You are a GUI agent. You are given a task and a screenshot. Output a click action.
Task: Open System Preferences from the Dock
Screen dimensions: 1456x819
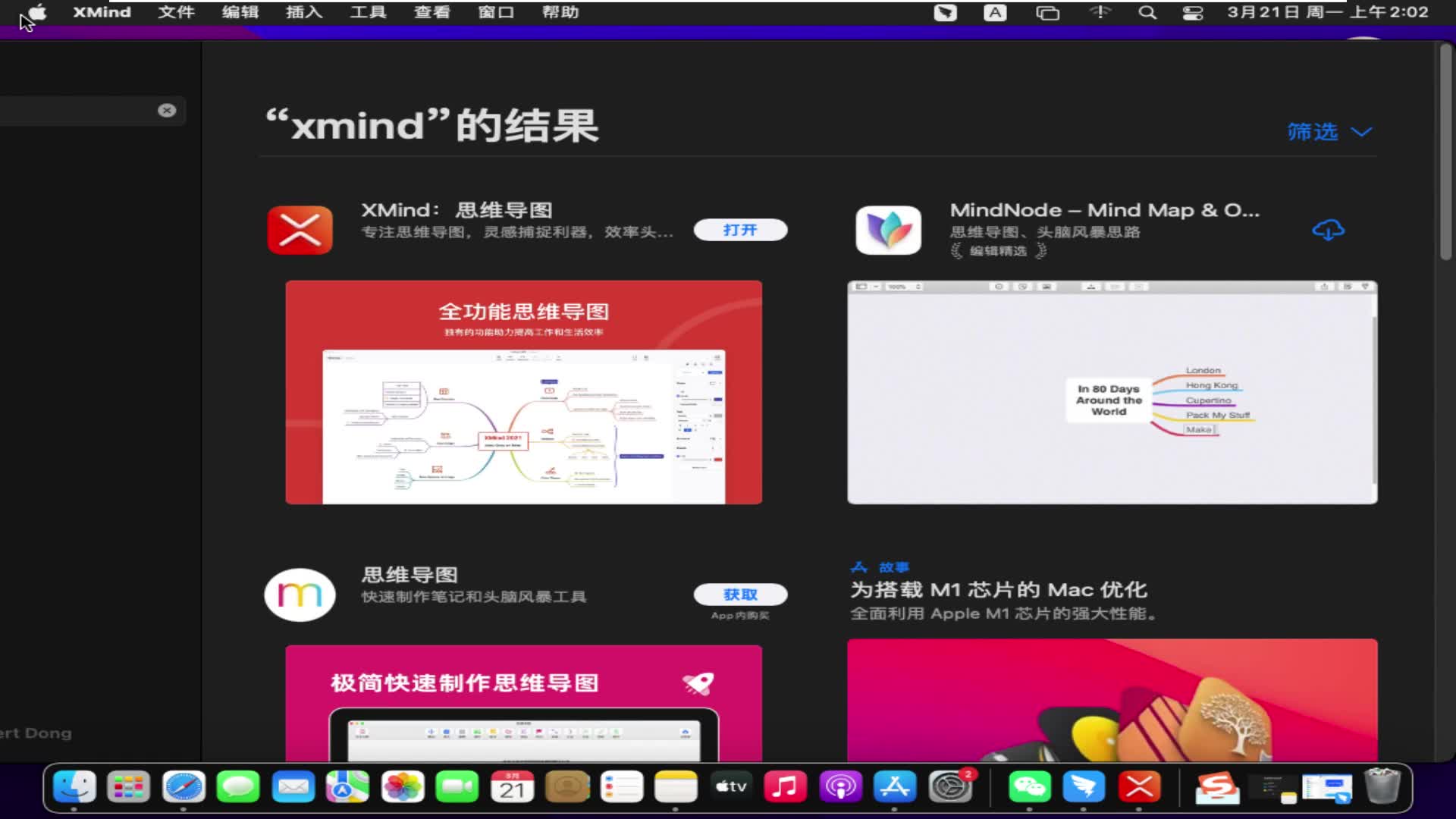(x=951, y=787)
